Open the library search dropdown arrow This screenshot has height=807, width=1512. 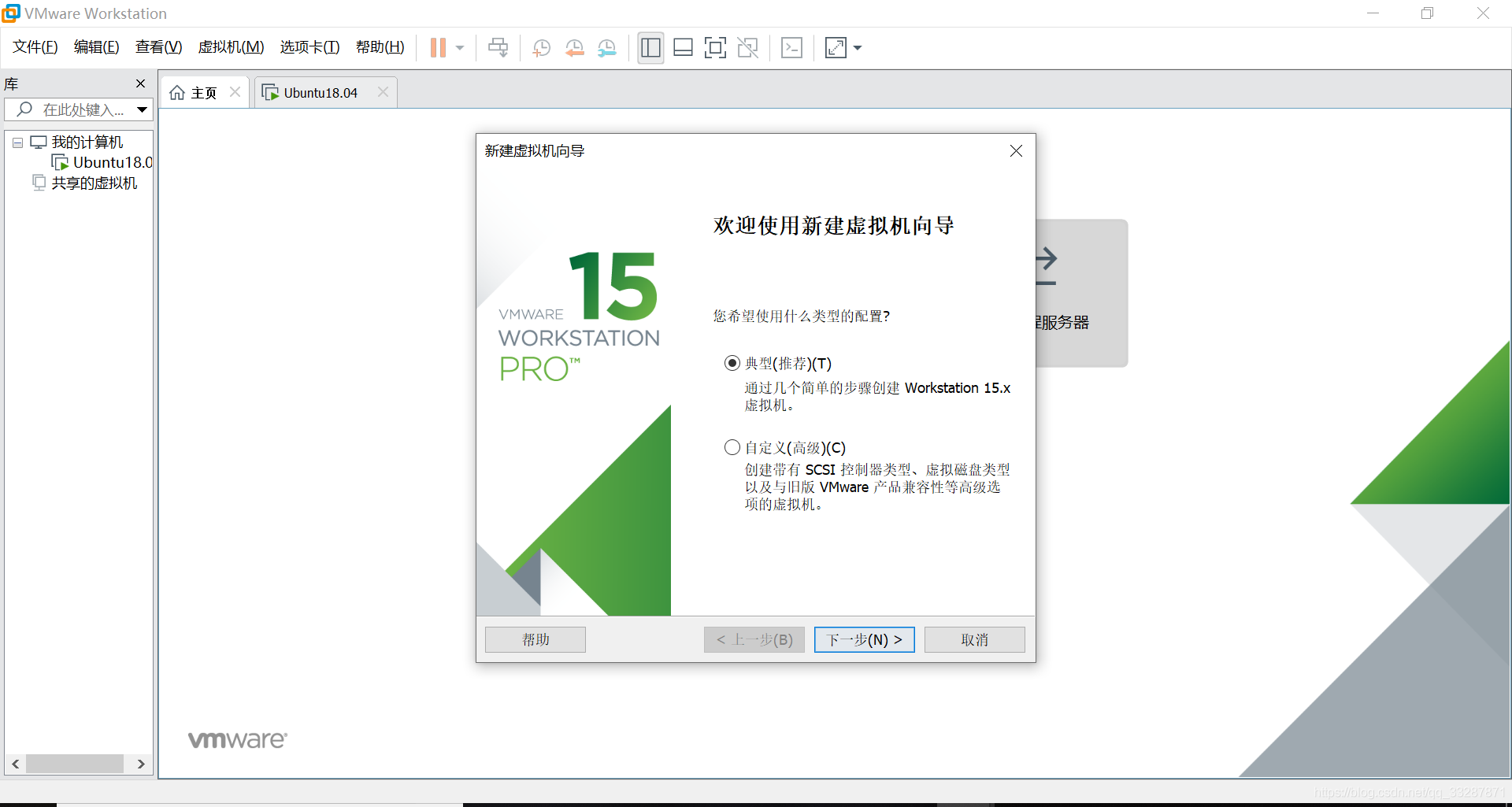click(x=142, y=109)
